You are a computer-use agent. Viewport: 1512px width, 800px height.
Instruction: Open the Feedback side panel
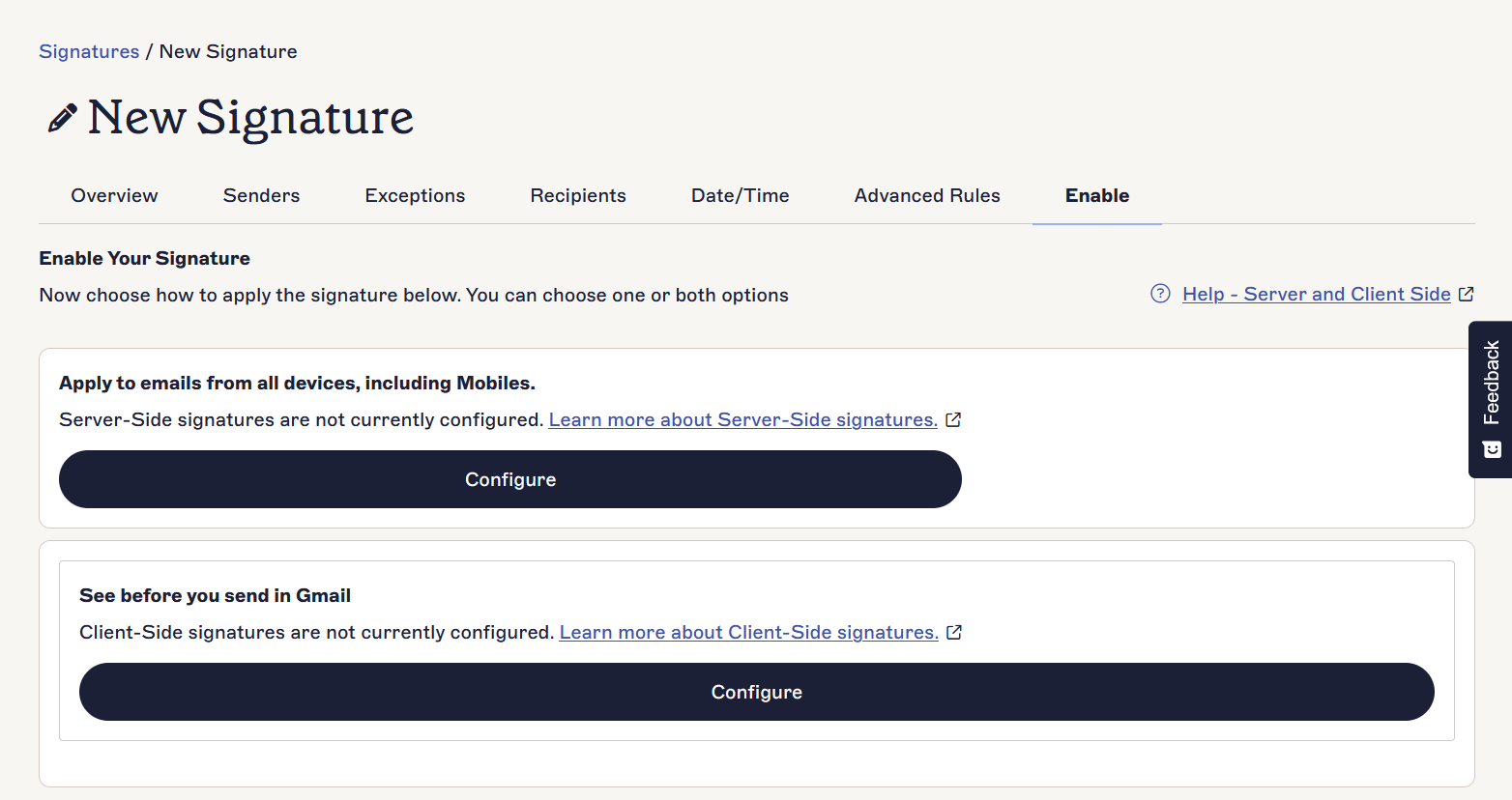click(1491, 383)
